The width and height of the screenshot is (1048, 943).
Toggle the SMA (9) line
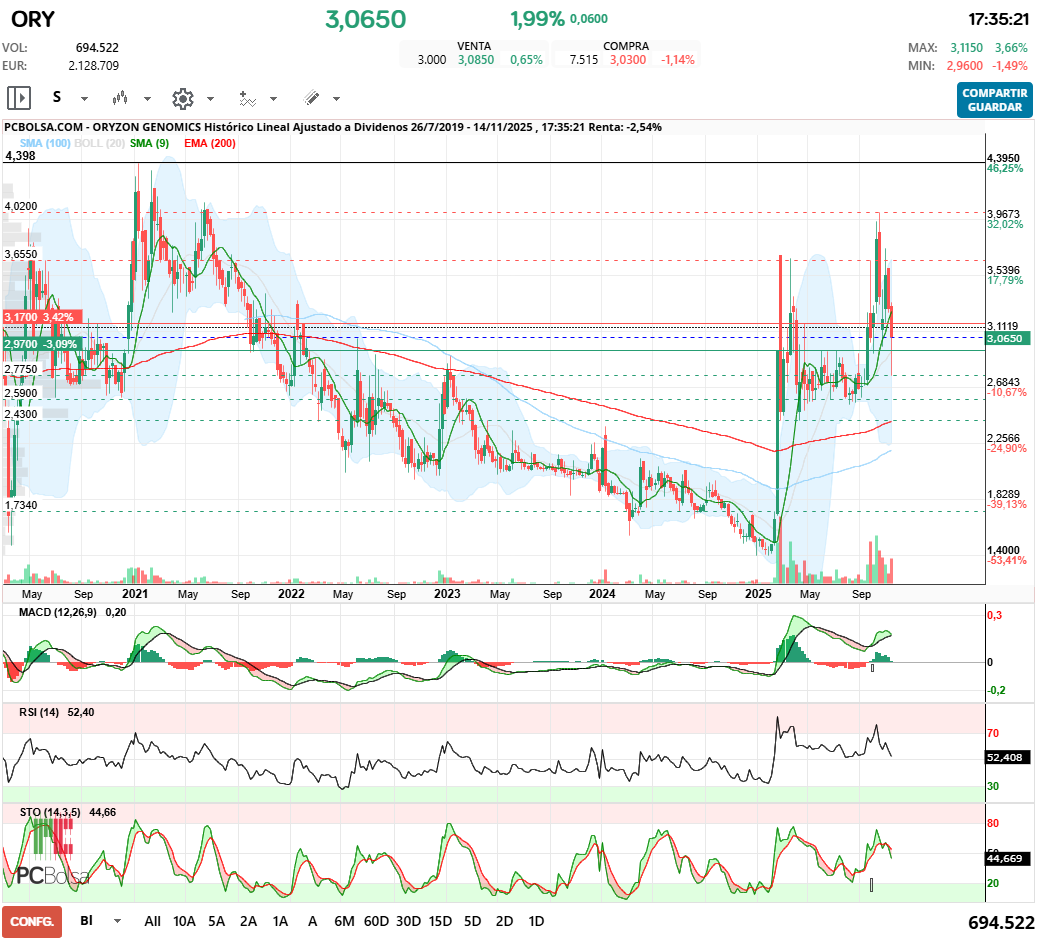[148, 144]
